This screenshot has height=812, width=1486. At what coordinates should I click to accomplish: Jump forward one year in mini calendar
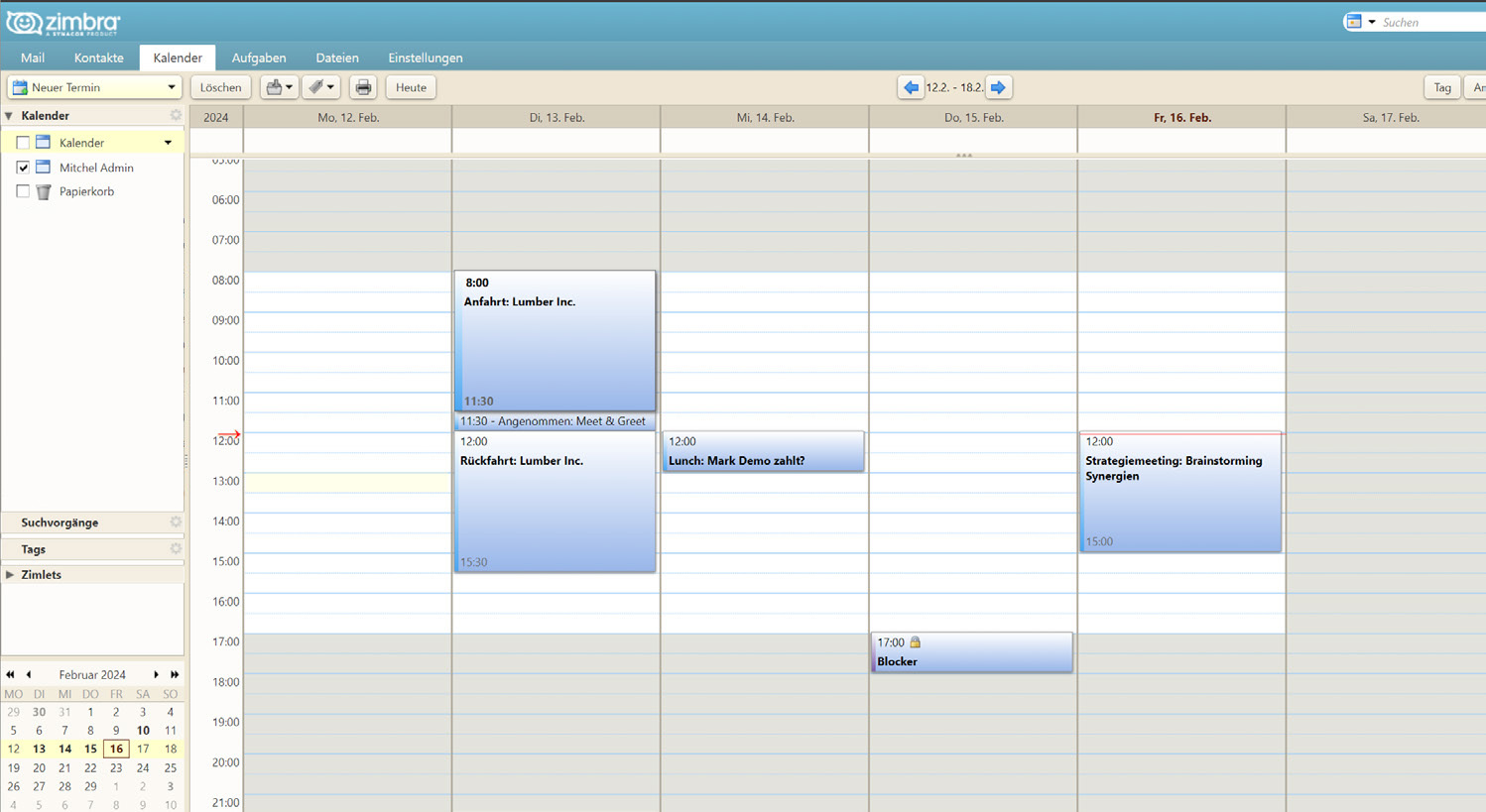coord(175,674)
